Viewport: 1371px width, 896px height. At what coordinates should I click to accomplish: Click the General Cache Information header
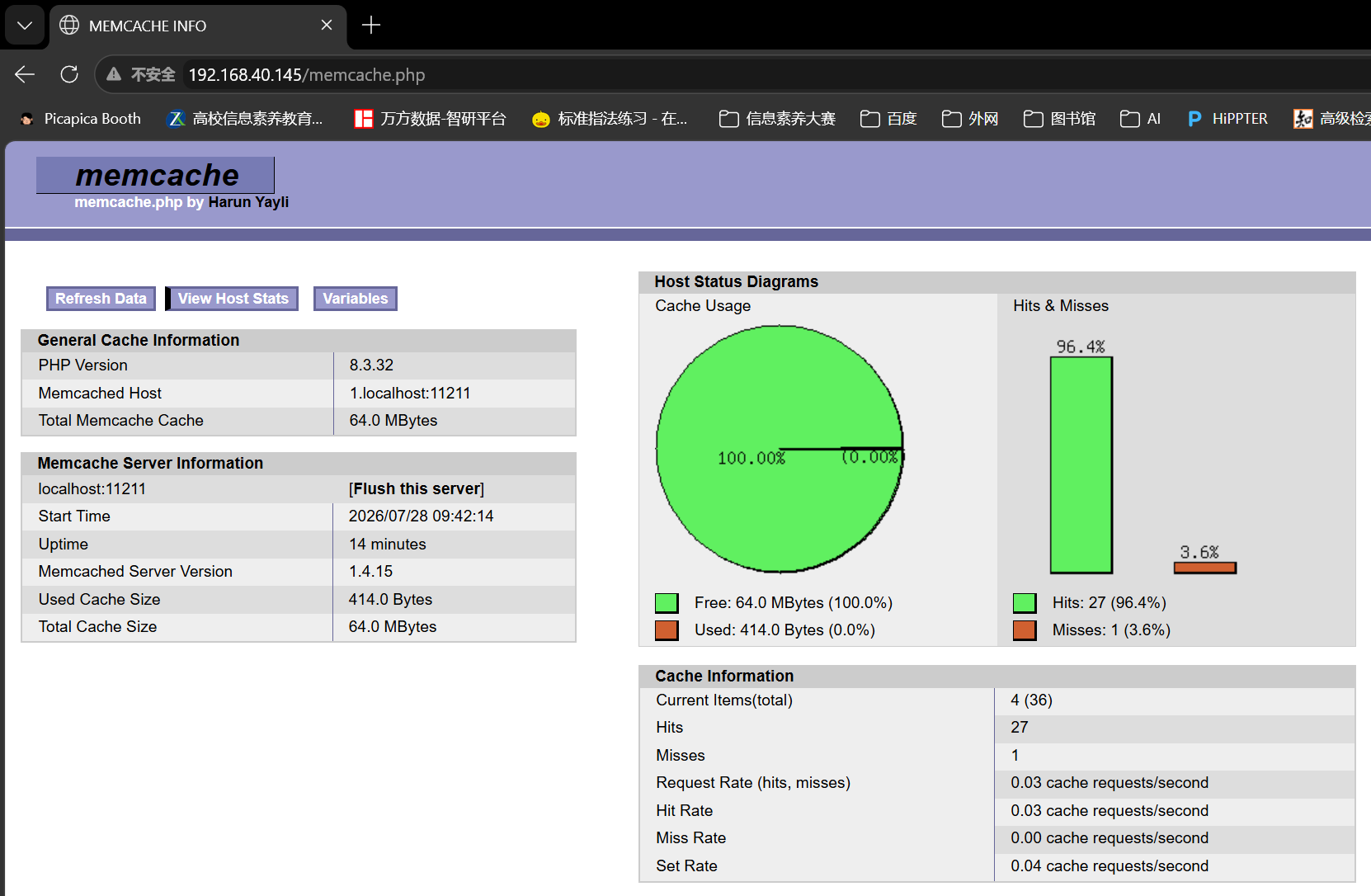[299, 341]
